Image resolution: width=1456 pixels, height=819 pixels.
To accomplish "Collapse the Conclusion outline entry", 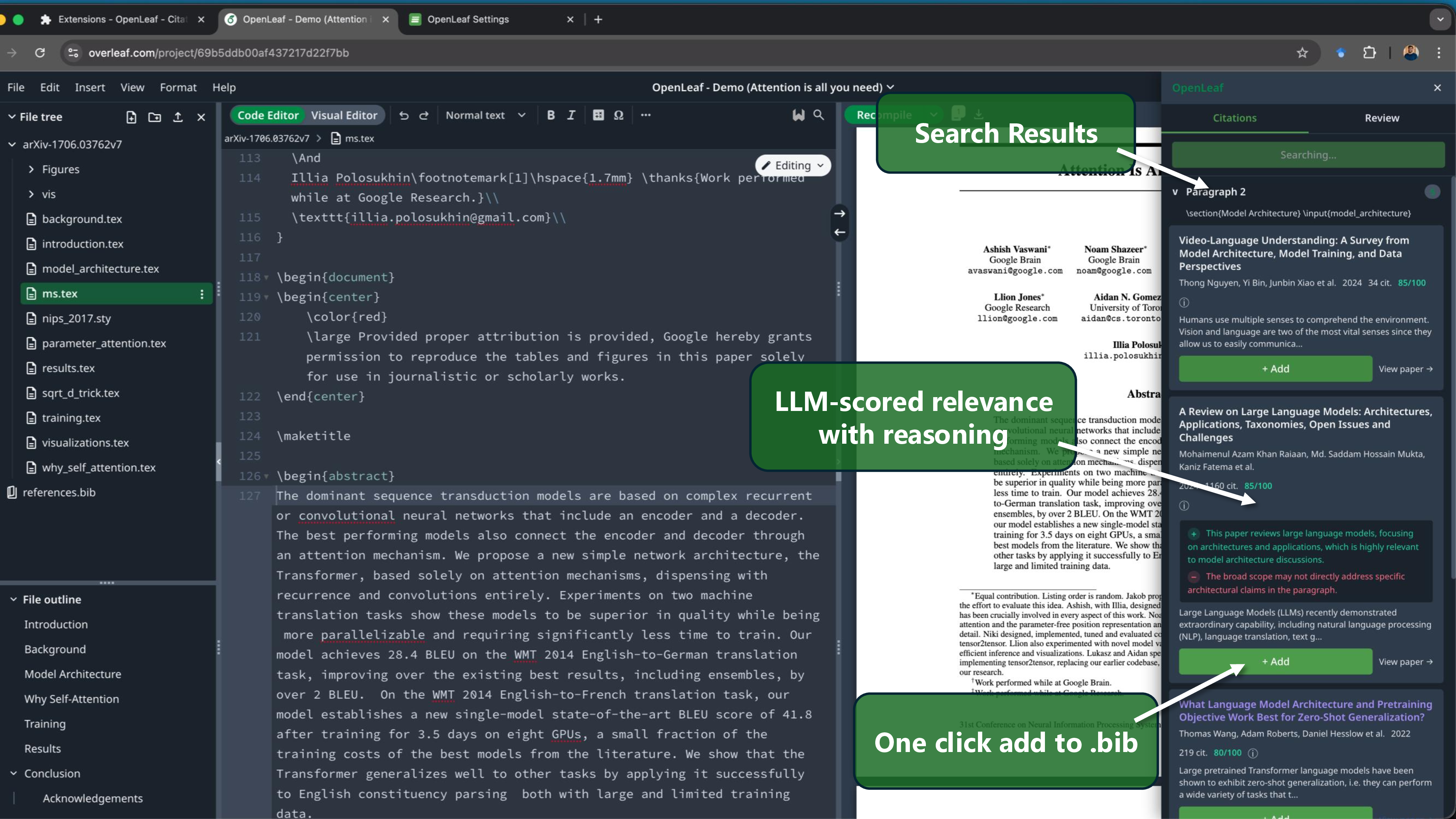I will 13,774.
